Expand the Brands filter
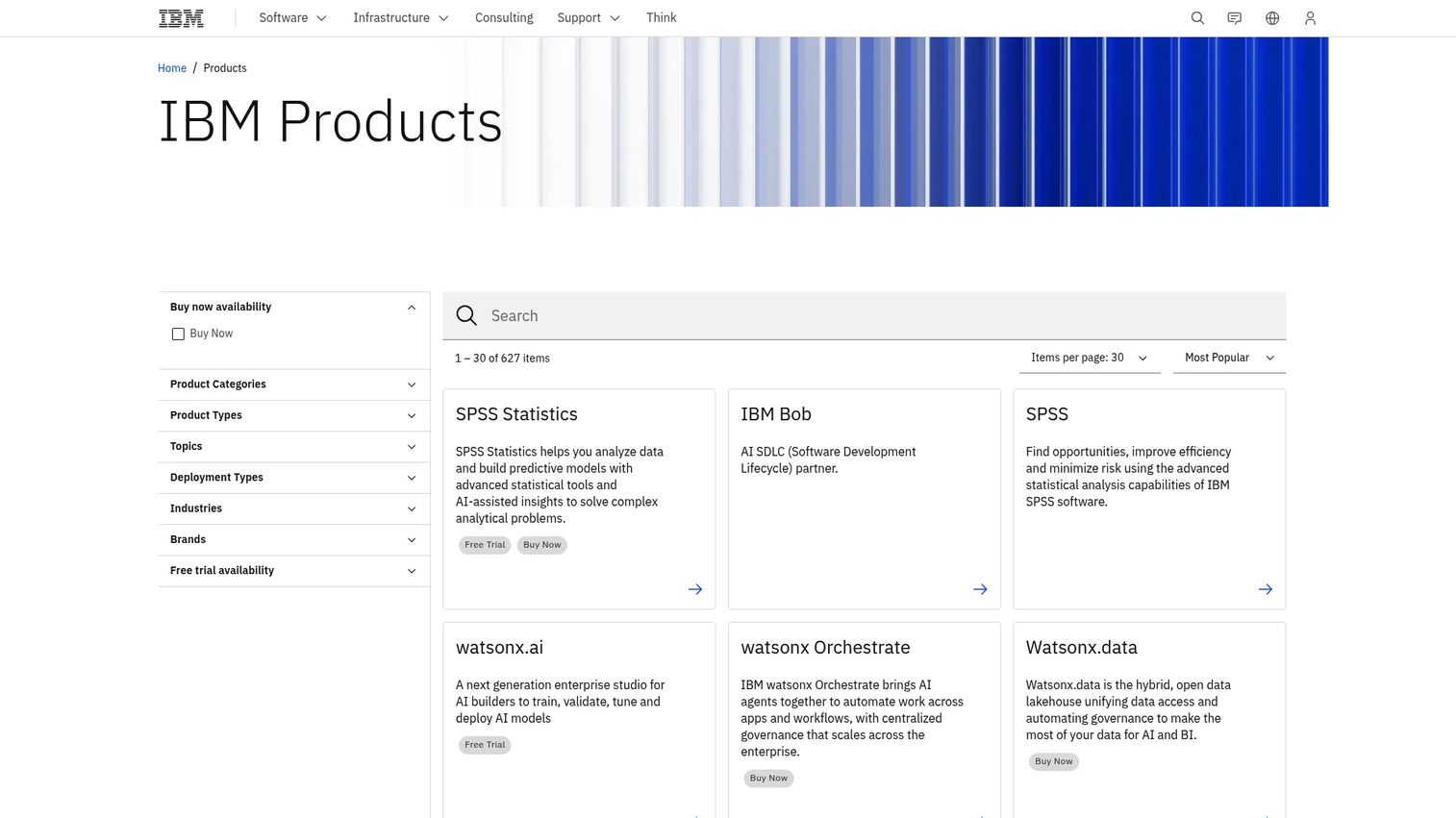This screenshot has width=1456, height=818. click(293, 539)
